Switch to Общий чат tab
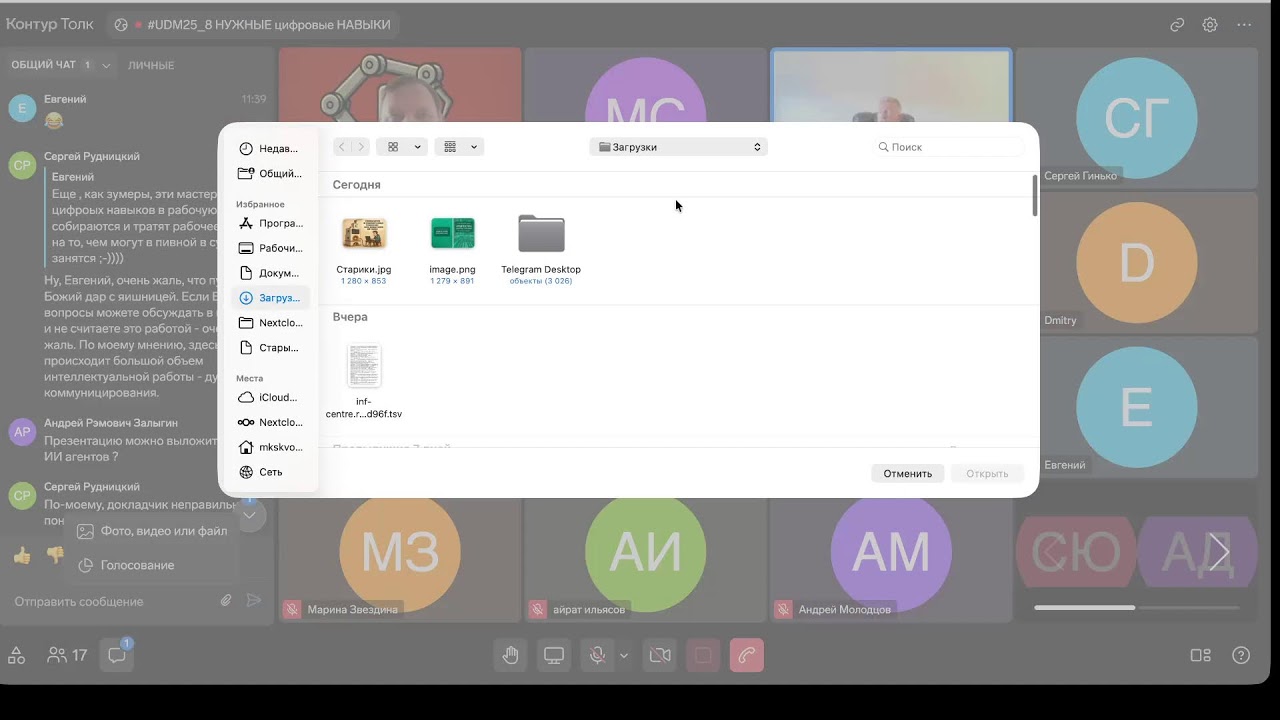This screenshot has height=720, width=1280. (43, 65)
